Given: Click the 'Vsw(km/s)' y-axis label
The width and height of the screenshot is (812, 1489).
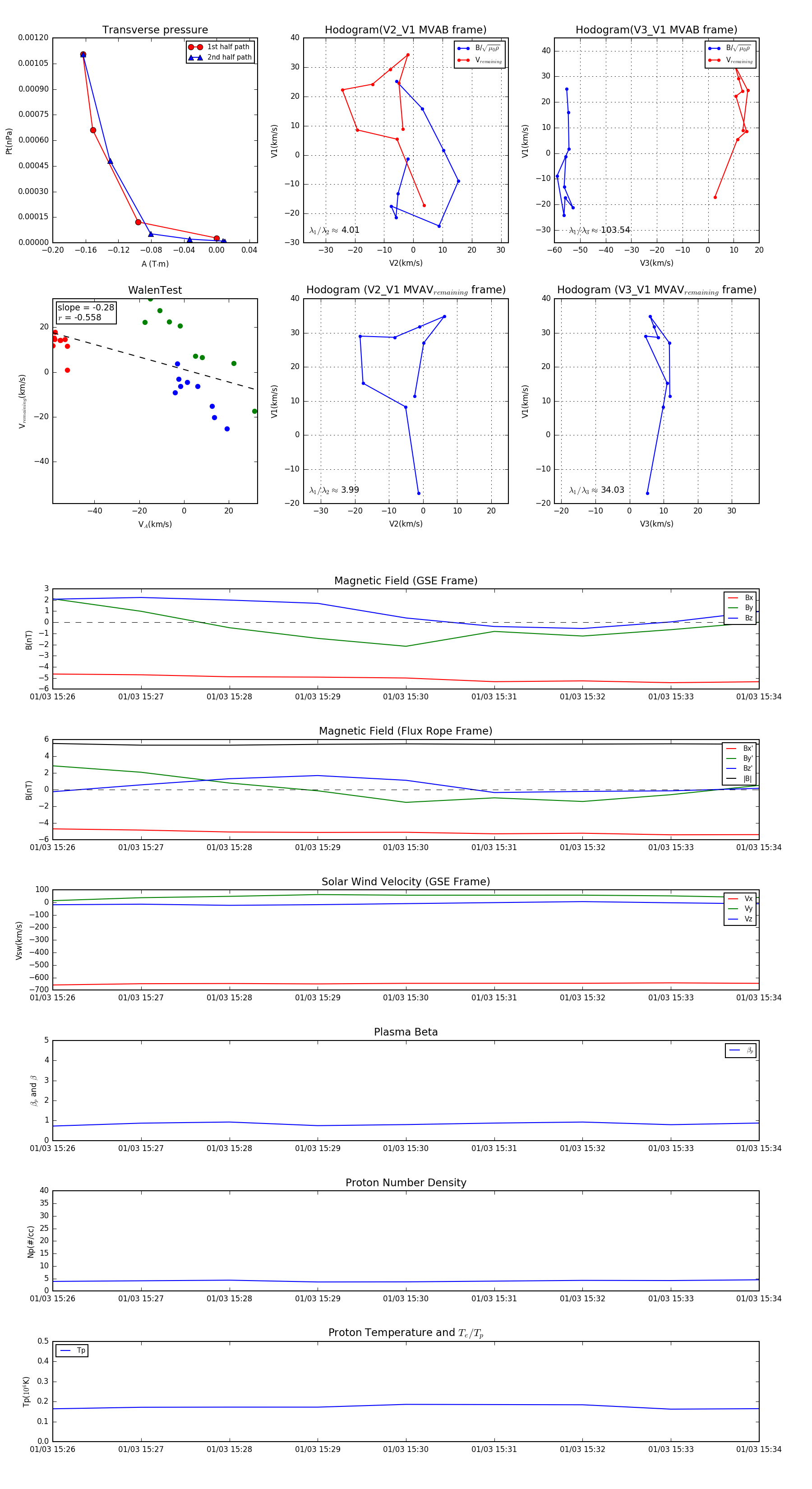Looking at the screenshot, I should tap(19, 940).
